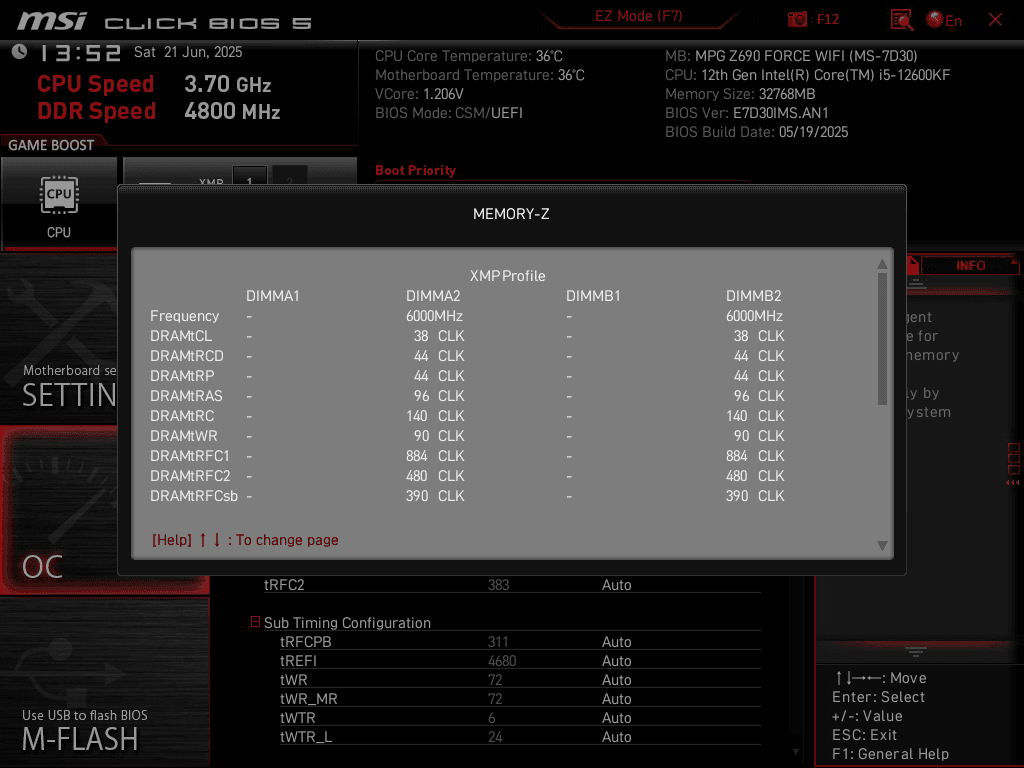Change language via the En globe icon
1024x768 pixels.
(944, 20)
